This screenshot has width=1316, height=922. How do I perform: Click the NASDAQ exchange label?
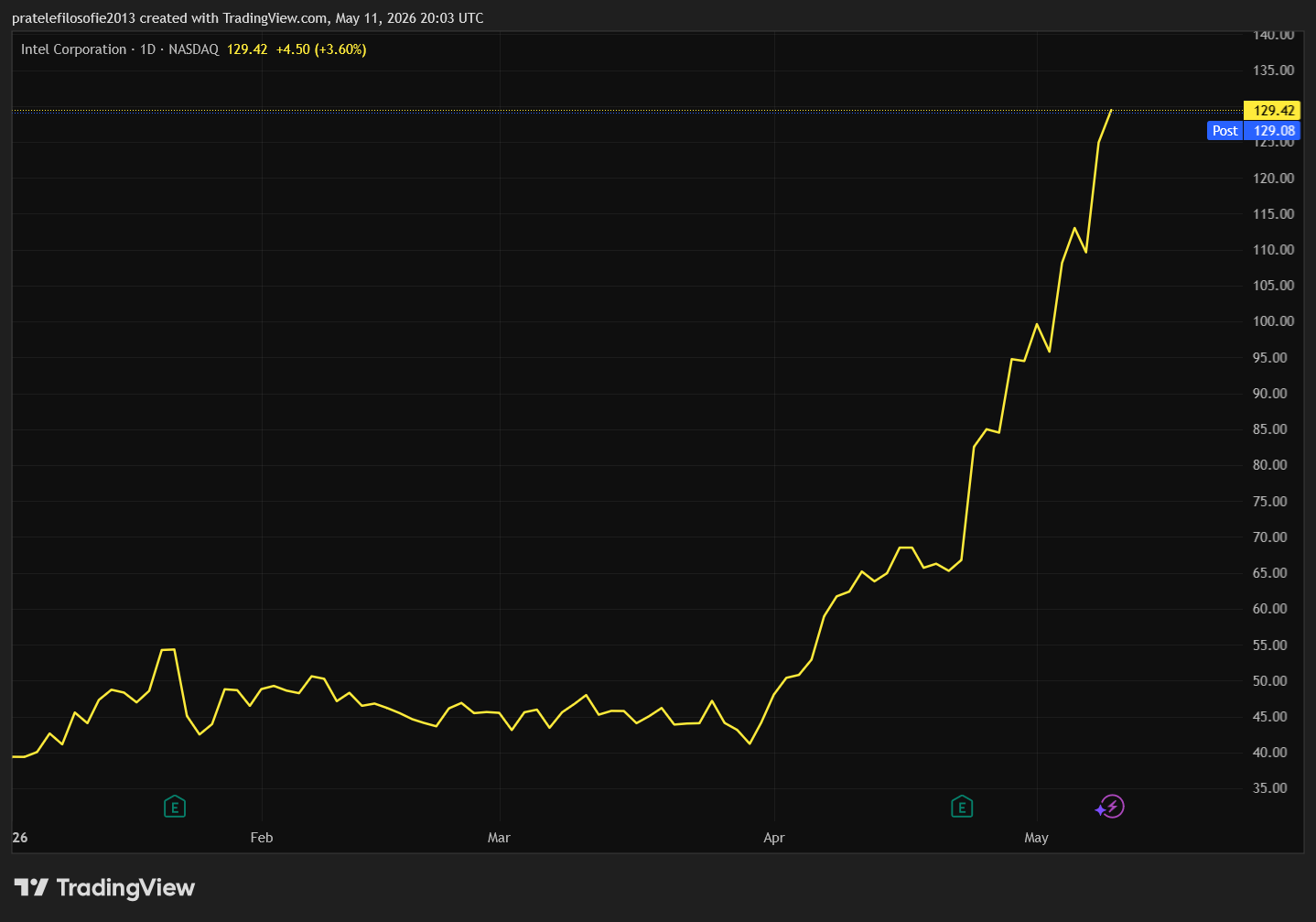click(x=194, y=49)
